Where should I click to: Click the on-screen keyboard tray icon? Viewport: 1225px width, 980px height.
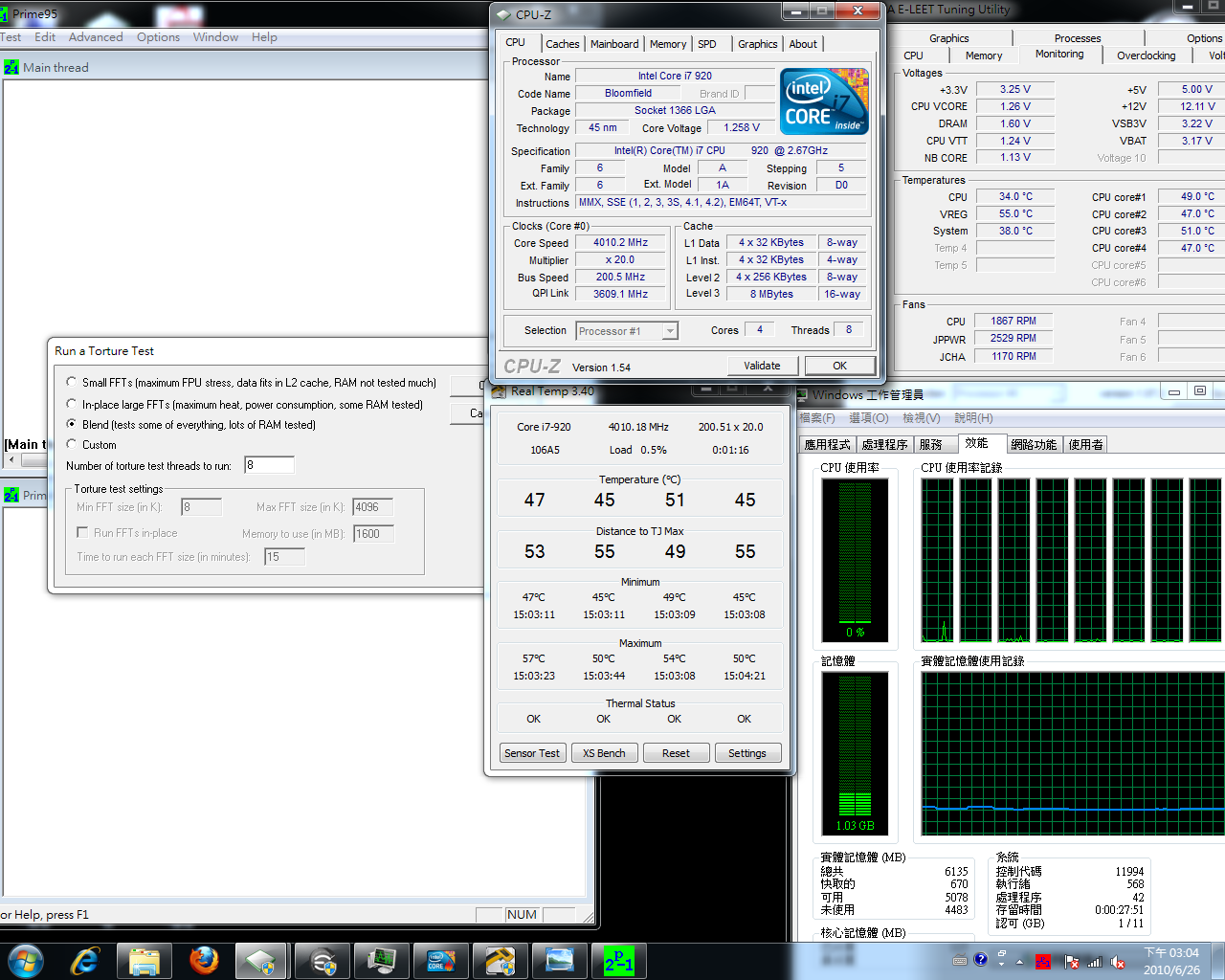click(960, 960)
